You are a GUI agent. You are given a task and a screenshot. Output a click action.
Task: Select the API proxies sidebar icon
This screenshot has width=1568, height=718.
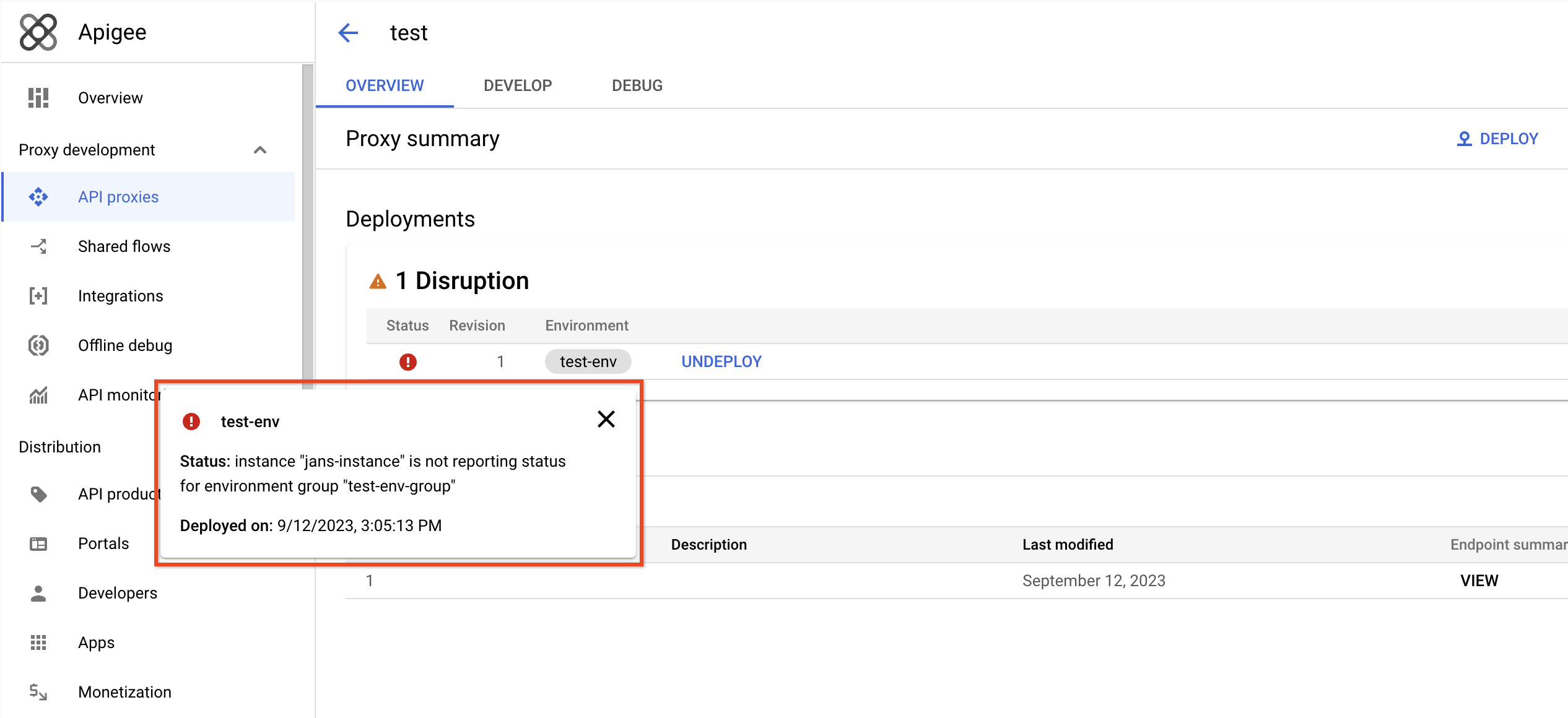(38, 197)
